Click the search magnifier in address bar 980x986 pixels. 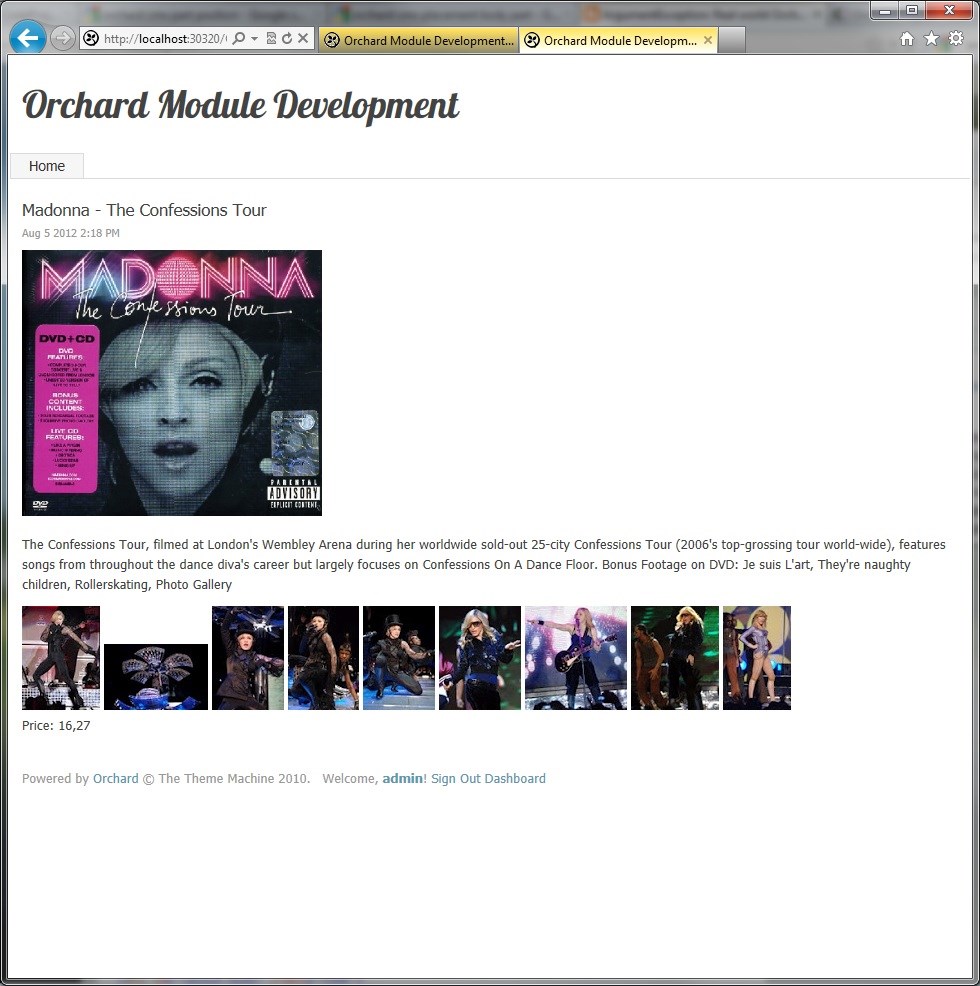pos(239,39)
